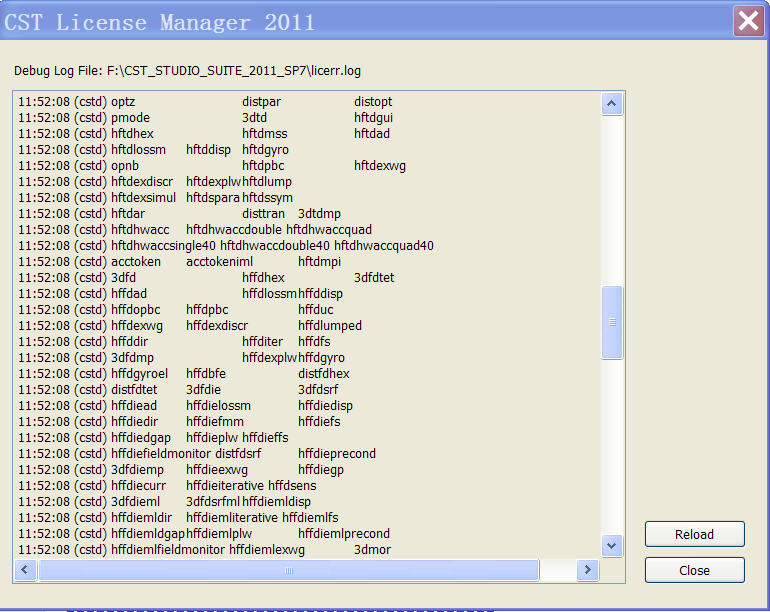Click the log entry 'hffdopbc'
The width and height of the screenshot is (770, 612).
coord(136,310)
